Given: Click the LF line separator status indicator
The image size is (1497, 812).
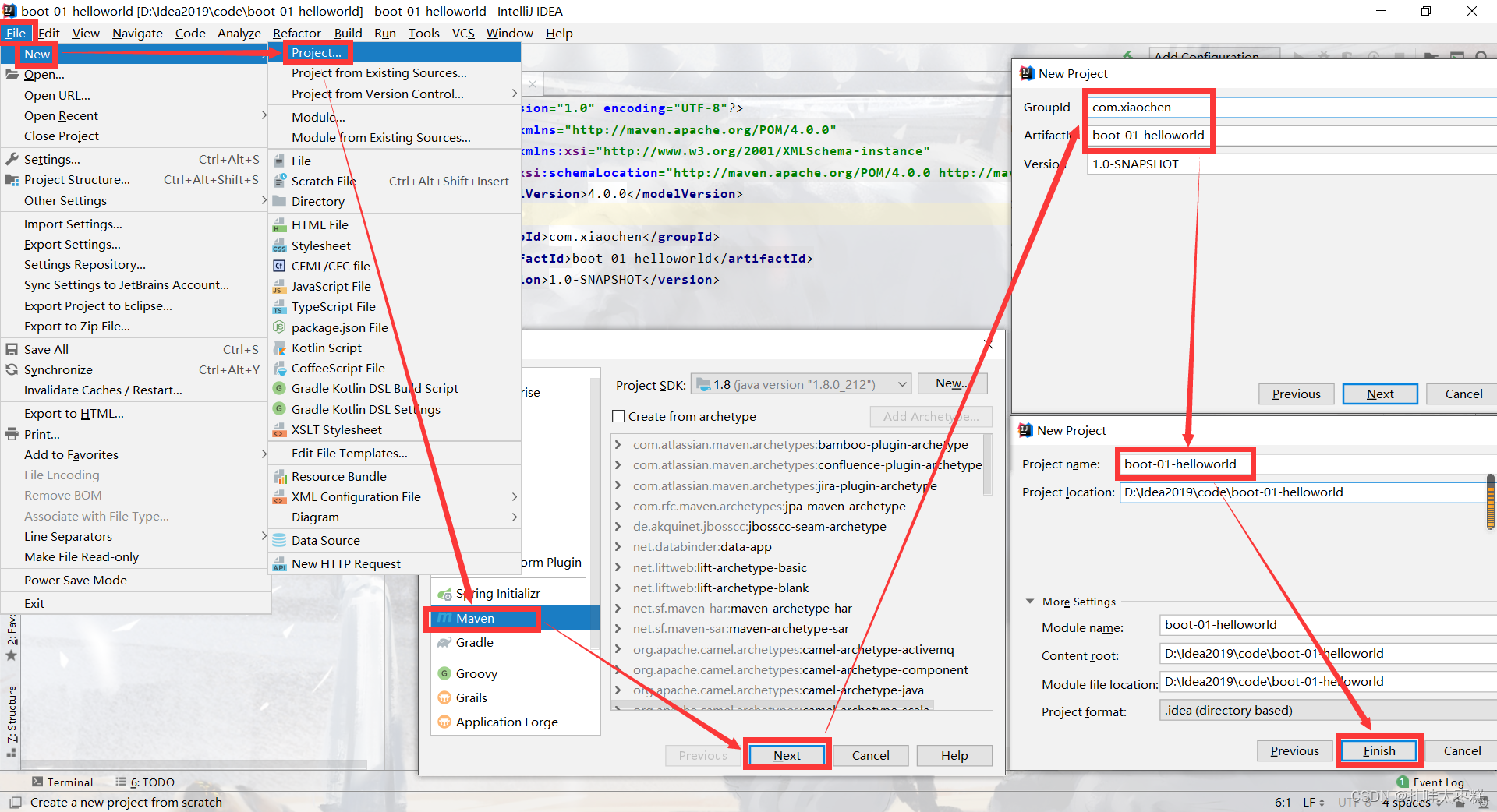Looking at the screenshot, I should point(1313,802).
